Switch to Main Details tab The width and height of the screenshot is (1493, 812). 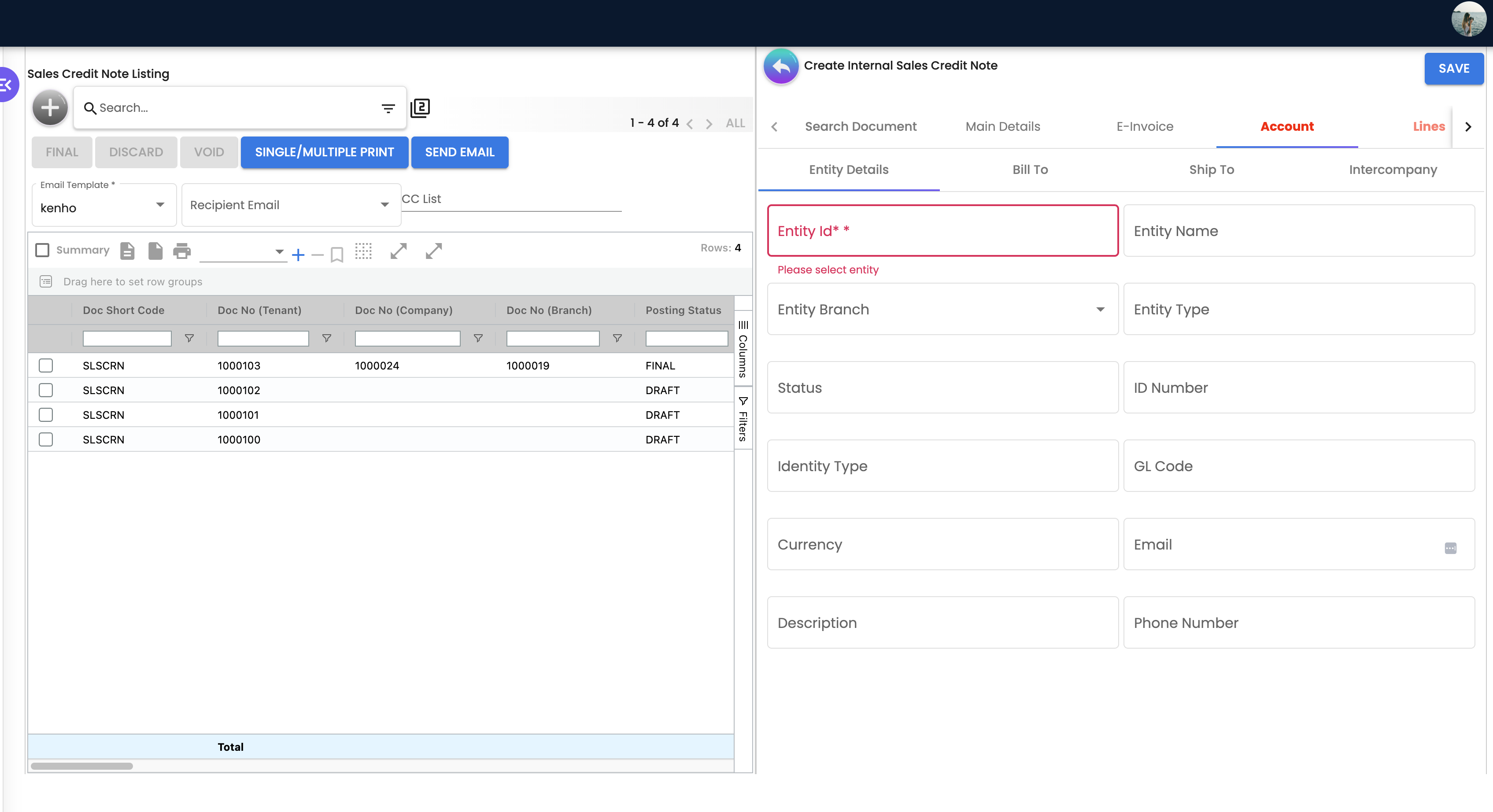(x=1003, y=126)
